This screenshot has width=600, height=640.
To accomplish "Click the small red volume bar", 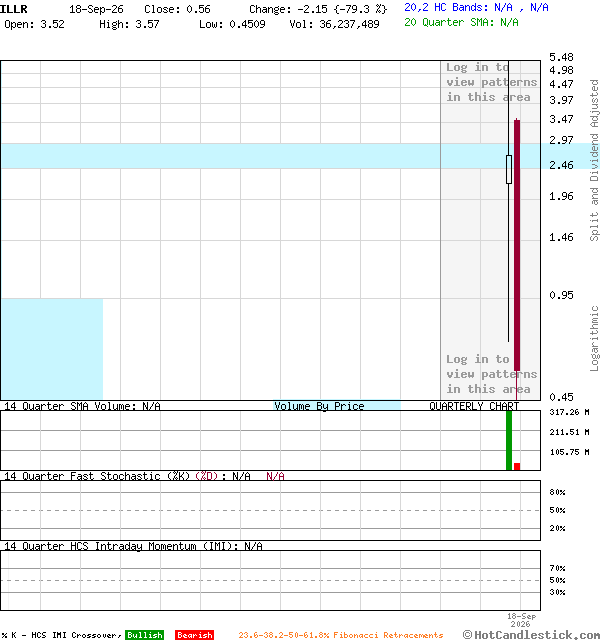I will tap(517, 467).
